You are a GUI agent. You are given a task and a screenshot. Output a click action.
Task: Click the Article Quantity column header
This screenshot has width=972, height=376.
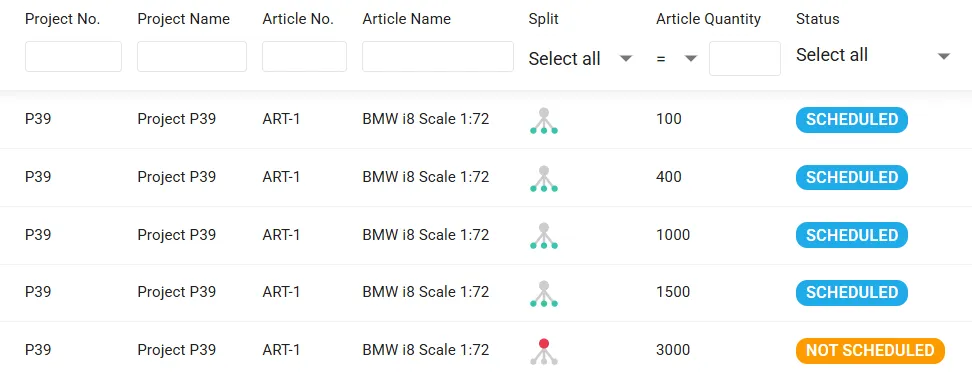(x=709, y=19)
